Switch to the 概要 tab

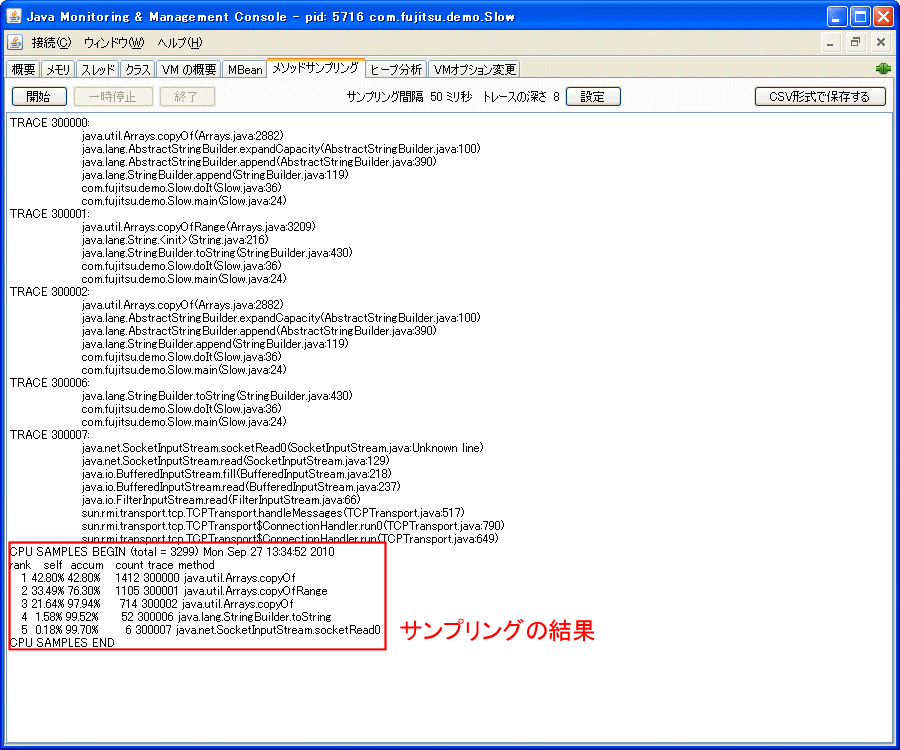[23, 69]
